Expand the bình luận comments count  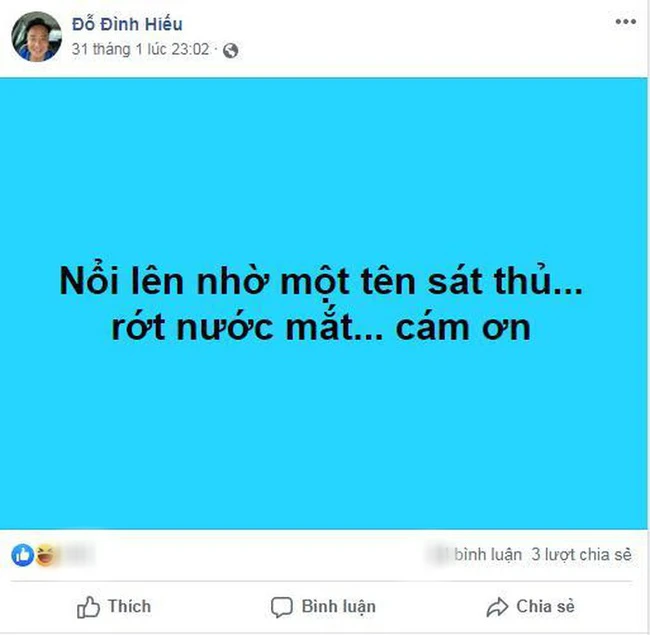[x=485, y=554]
